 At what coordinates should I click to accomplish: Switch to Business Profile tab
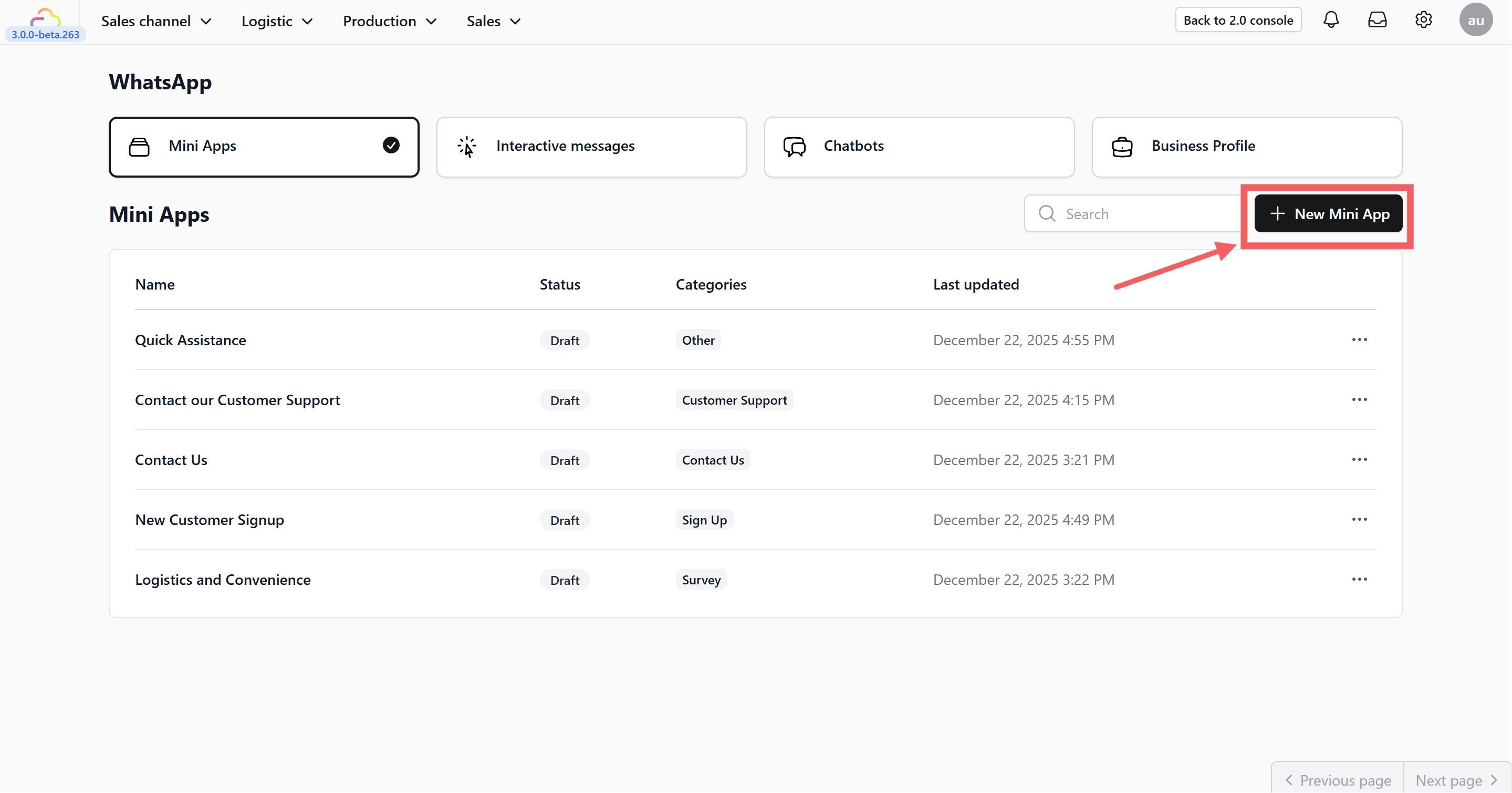(x=1246, y=147)
